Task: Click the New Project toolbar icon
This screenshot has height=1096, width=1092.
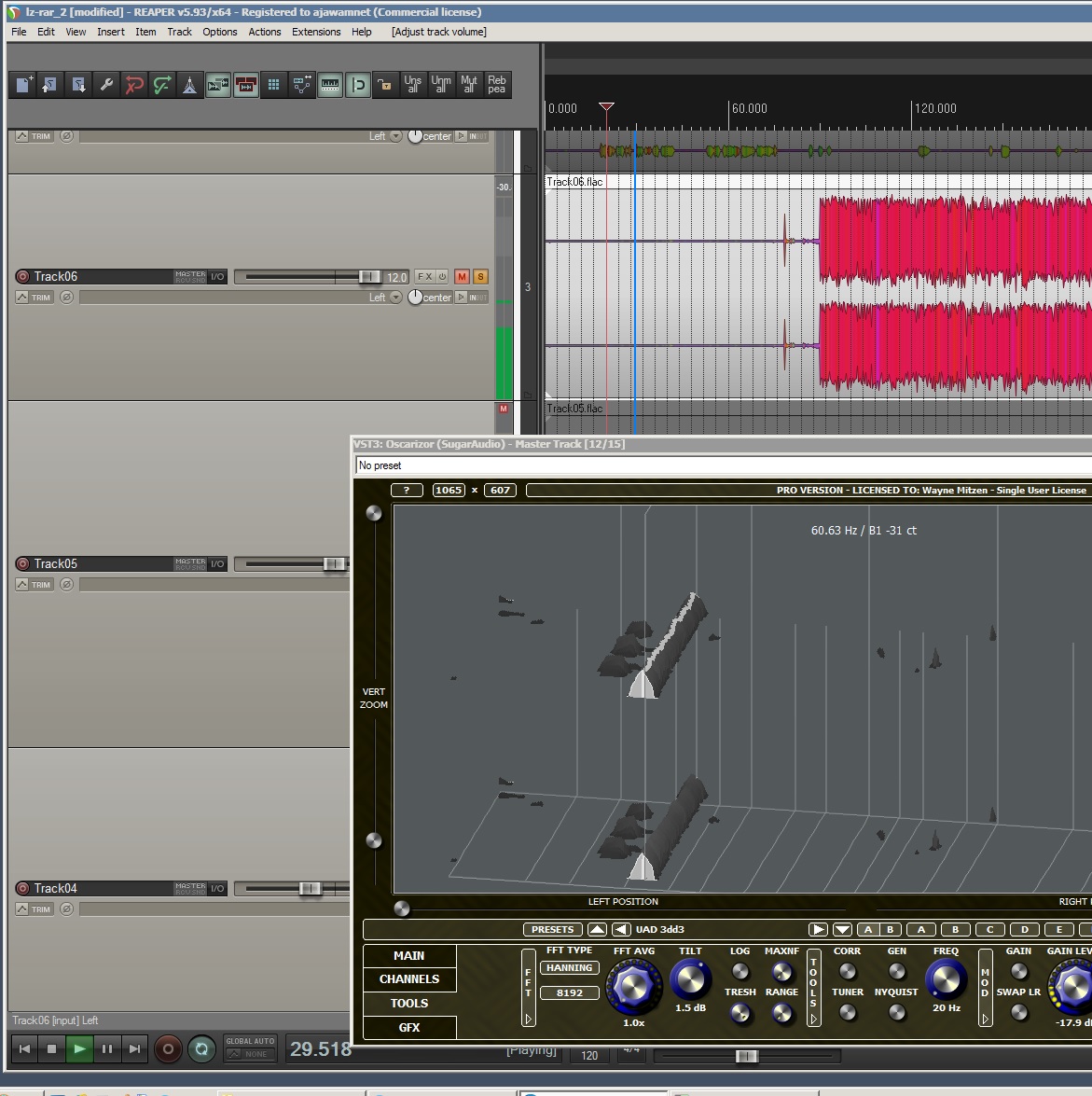Action: (23, 85)
